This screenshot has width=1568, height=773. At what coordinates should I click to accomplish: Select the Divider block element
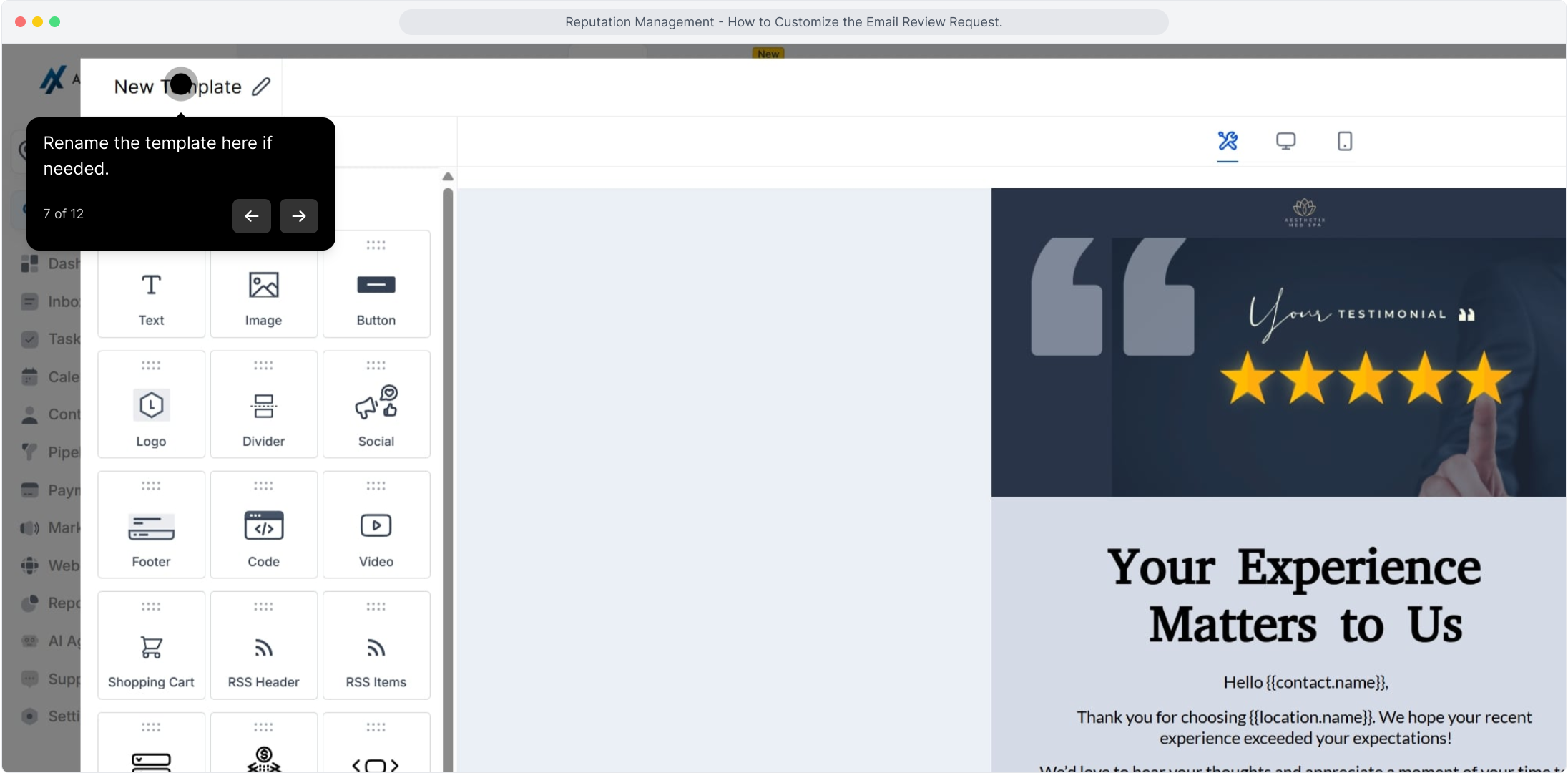click(x=263, y=404)
